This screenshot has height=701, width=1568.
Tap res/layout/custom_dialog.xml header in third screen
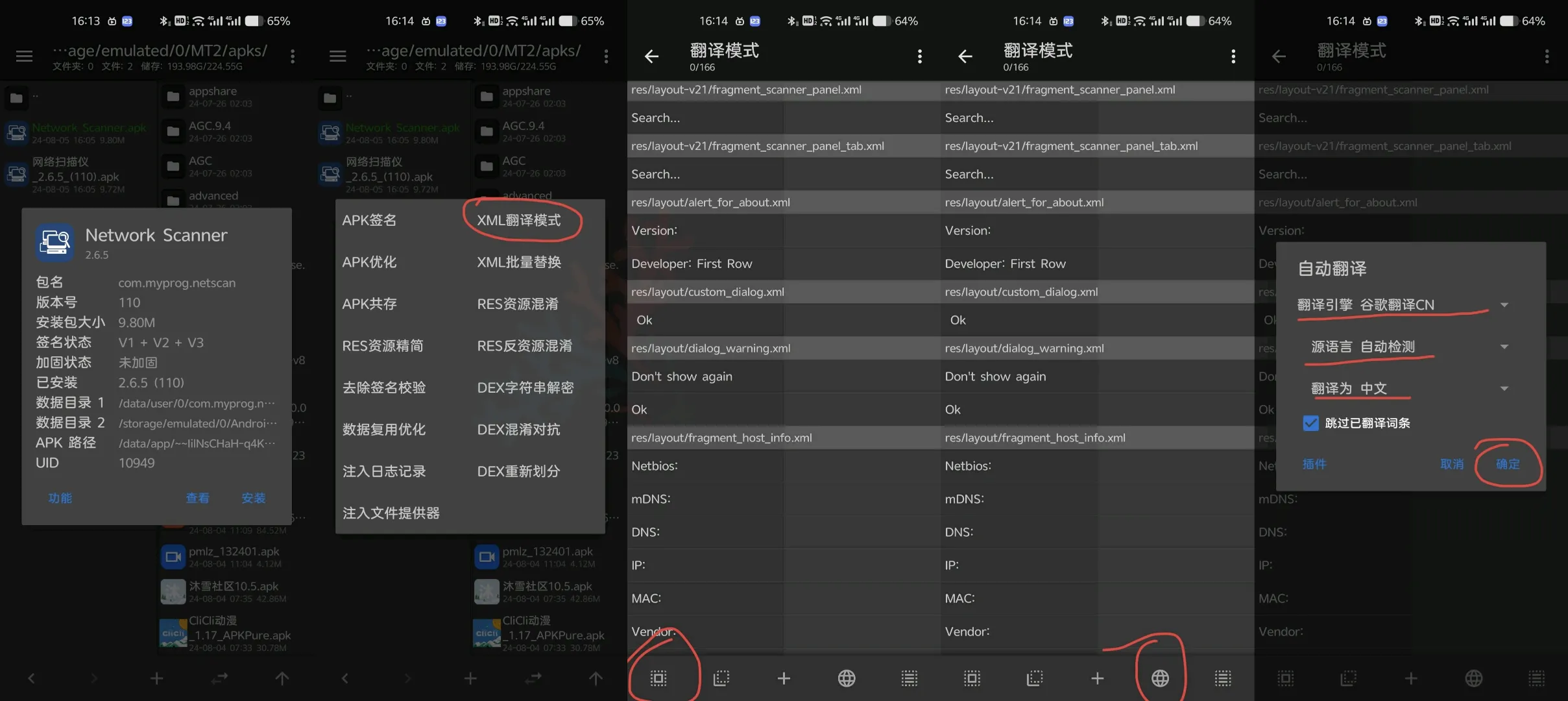[784, 292]
